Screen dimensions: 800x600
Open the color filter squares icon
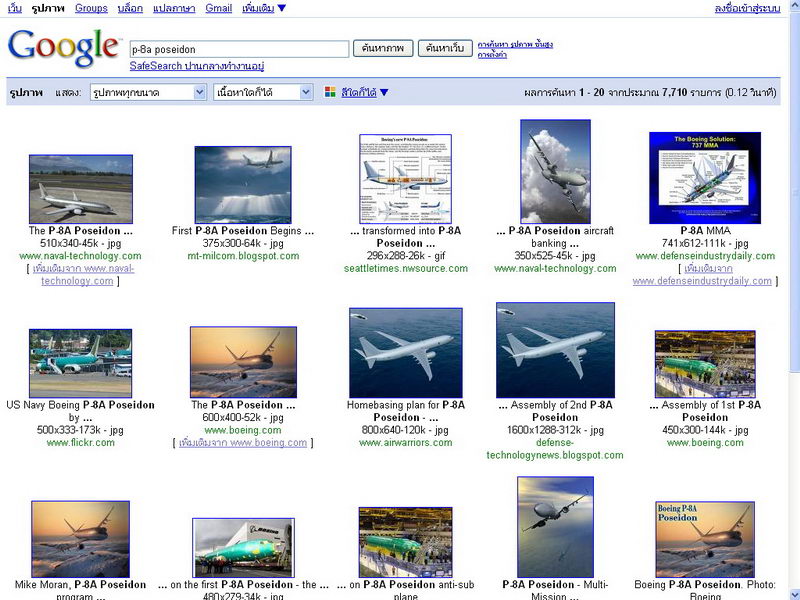[330, 92]
